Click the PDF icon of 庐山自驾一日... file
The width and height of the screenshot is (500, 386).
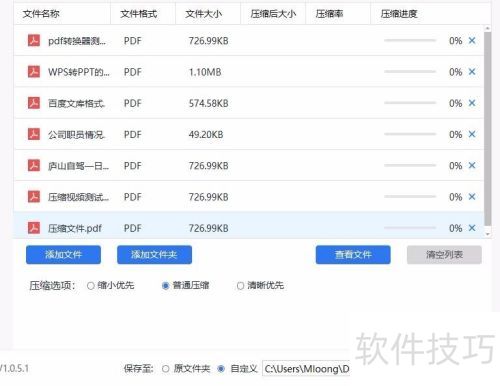(x=34, y=166)
